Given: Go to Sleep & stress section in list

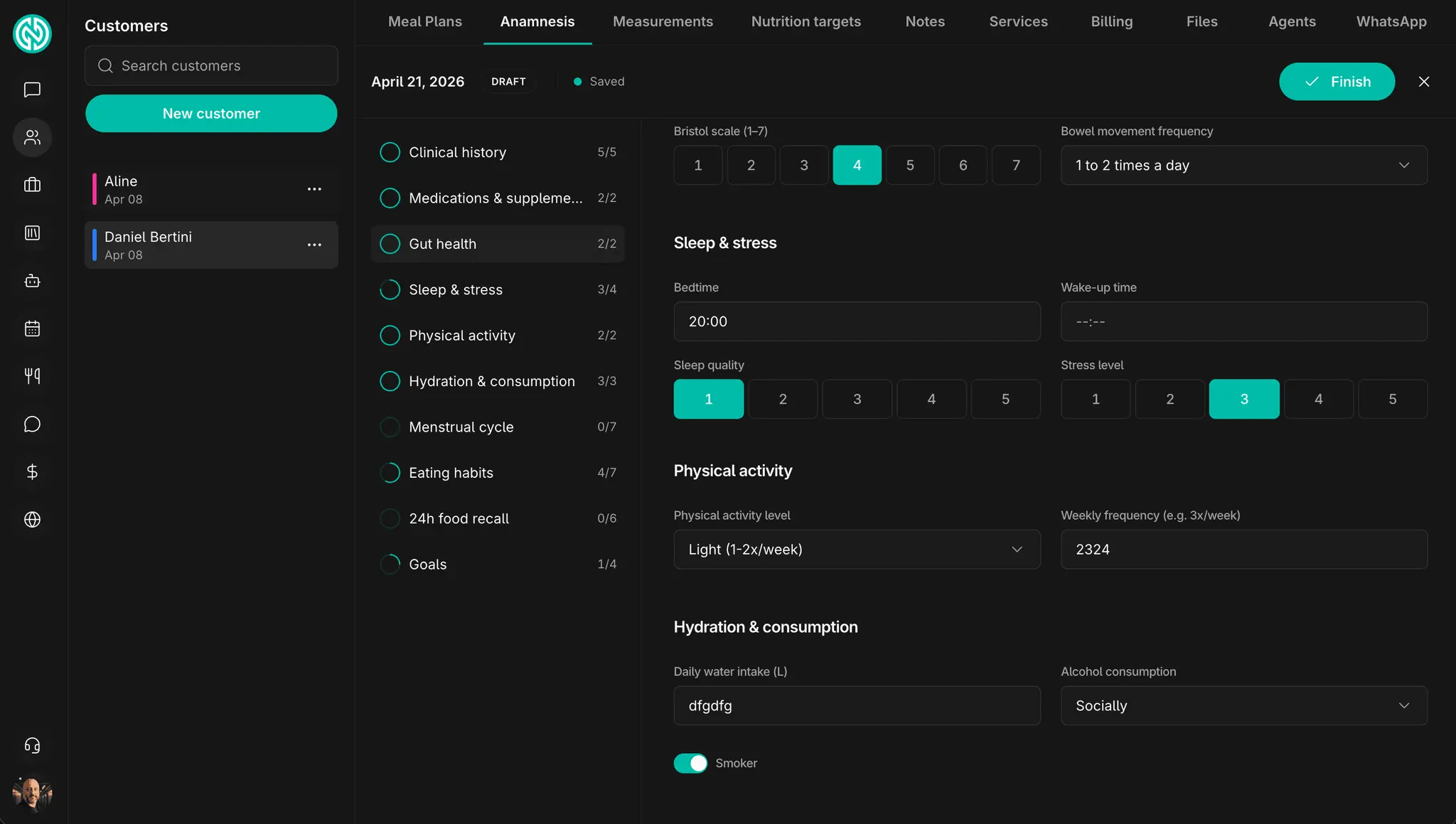Looking at the screenshot, I should 498,290.
